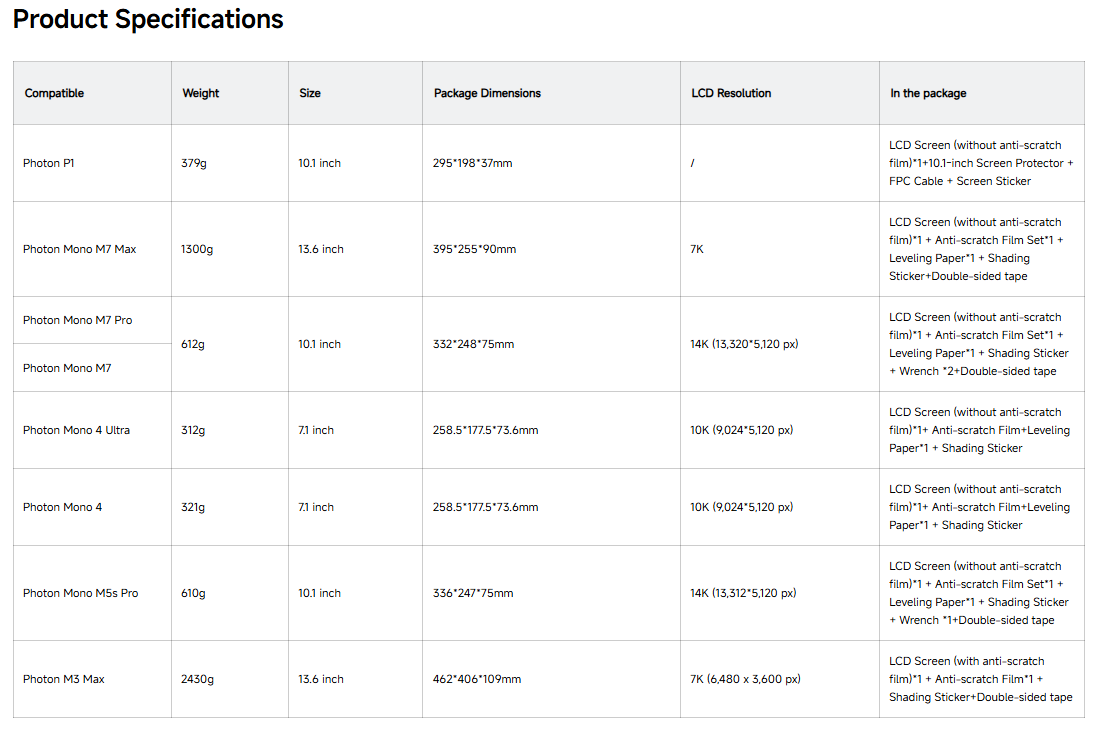Select the 2430g weight value
This screenshot has height=733, width=1101.
pos(197,679)
